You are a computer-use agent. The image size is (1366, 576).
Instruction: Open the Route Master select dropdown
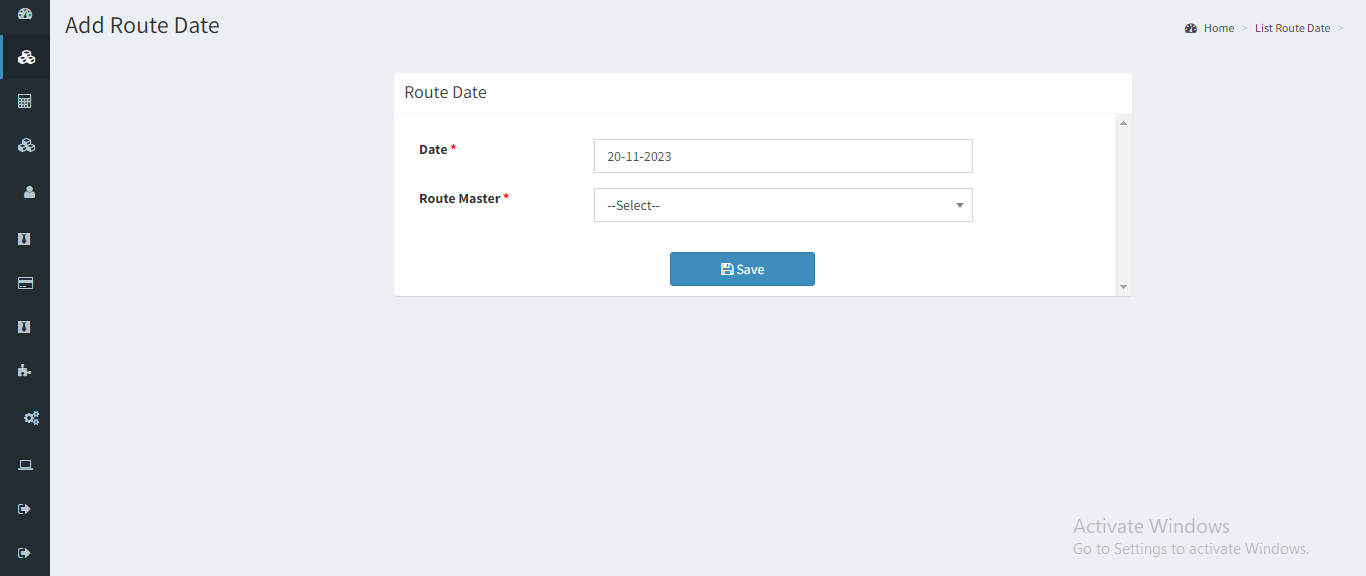click(783, 205)
